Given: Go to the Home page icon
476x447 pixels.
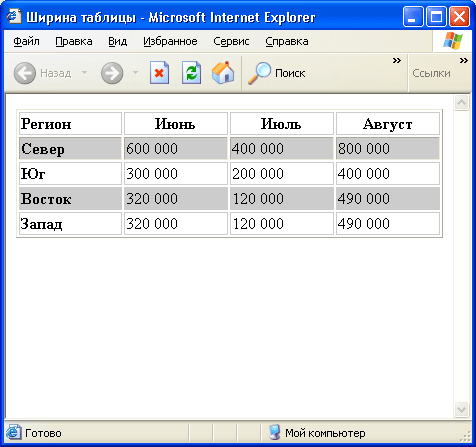Looking at the screenshot, I should pos(223,72).
